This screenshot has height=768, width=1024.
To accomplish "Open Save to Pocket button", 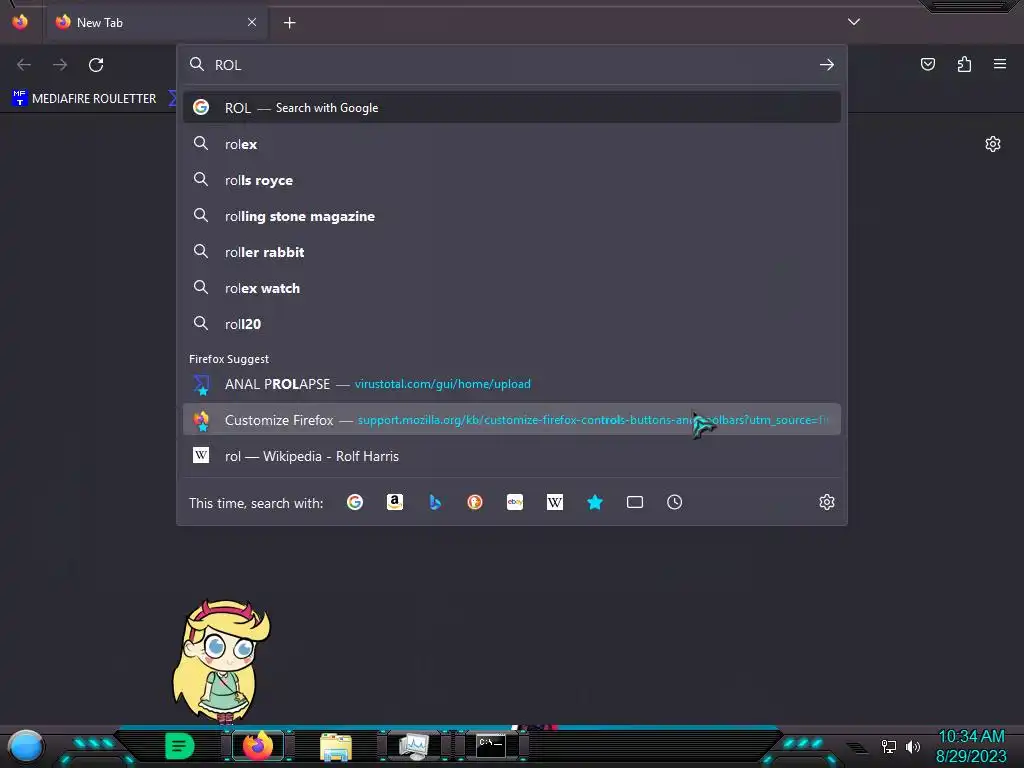I will click(928, 64).
